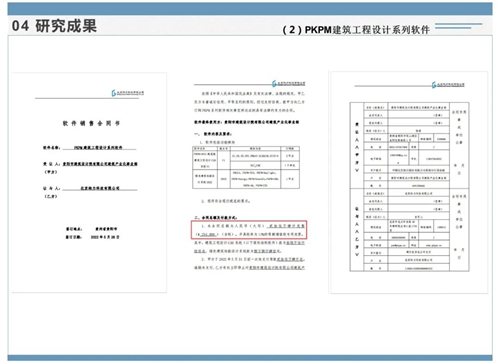Click the 一、软件内容及要求 section heading
This screenshot has width=500, height=363.
pos(213,134)
